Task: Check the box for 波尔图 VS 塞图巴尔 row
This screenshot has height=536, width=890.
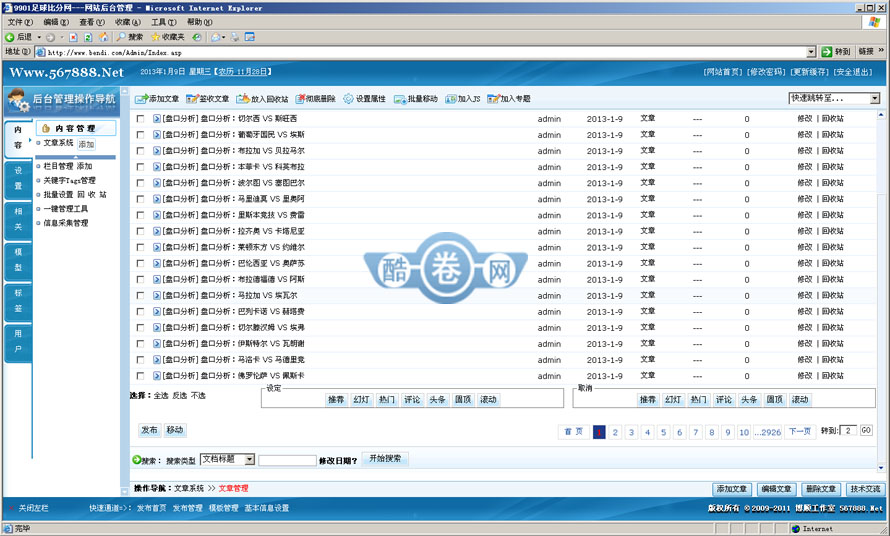Action: coord(140,183)
